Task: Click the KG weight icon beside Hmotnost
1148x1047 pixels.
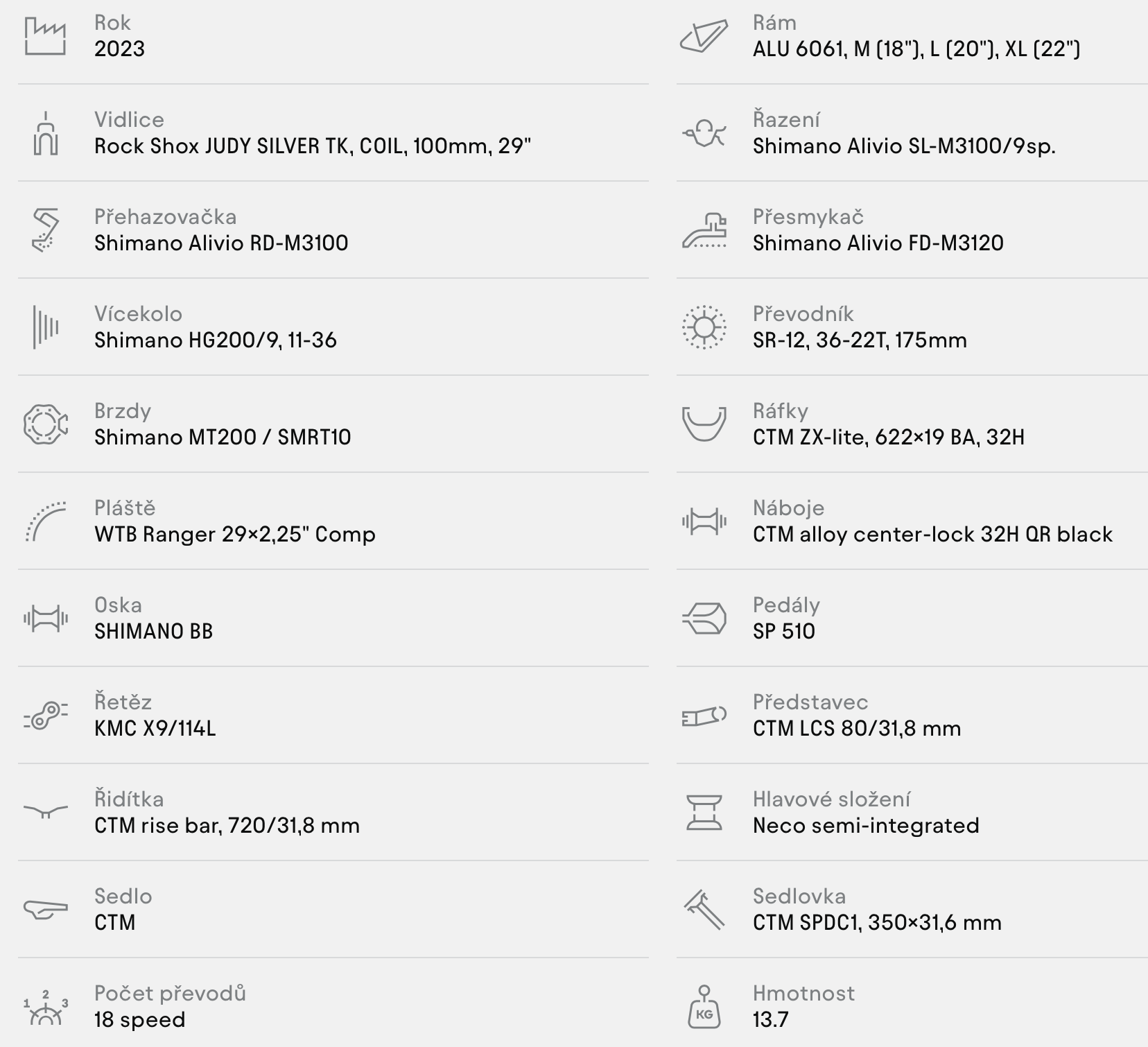Action: 704,1007
